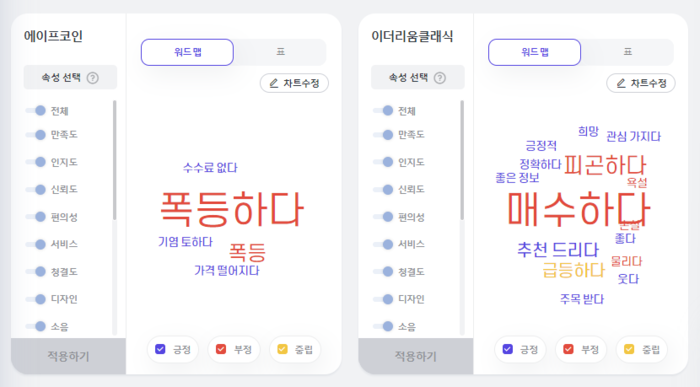Click 적용하기 button in 에이프코인 panel
The height and width of the screenshot is (387, 700).
tap(69, 356)
